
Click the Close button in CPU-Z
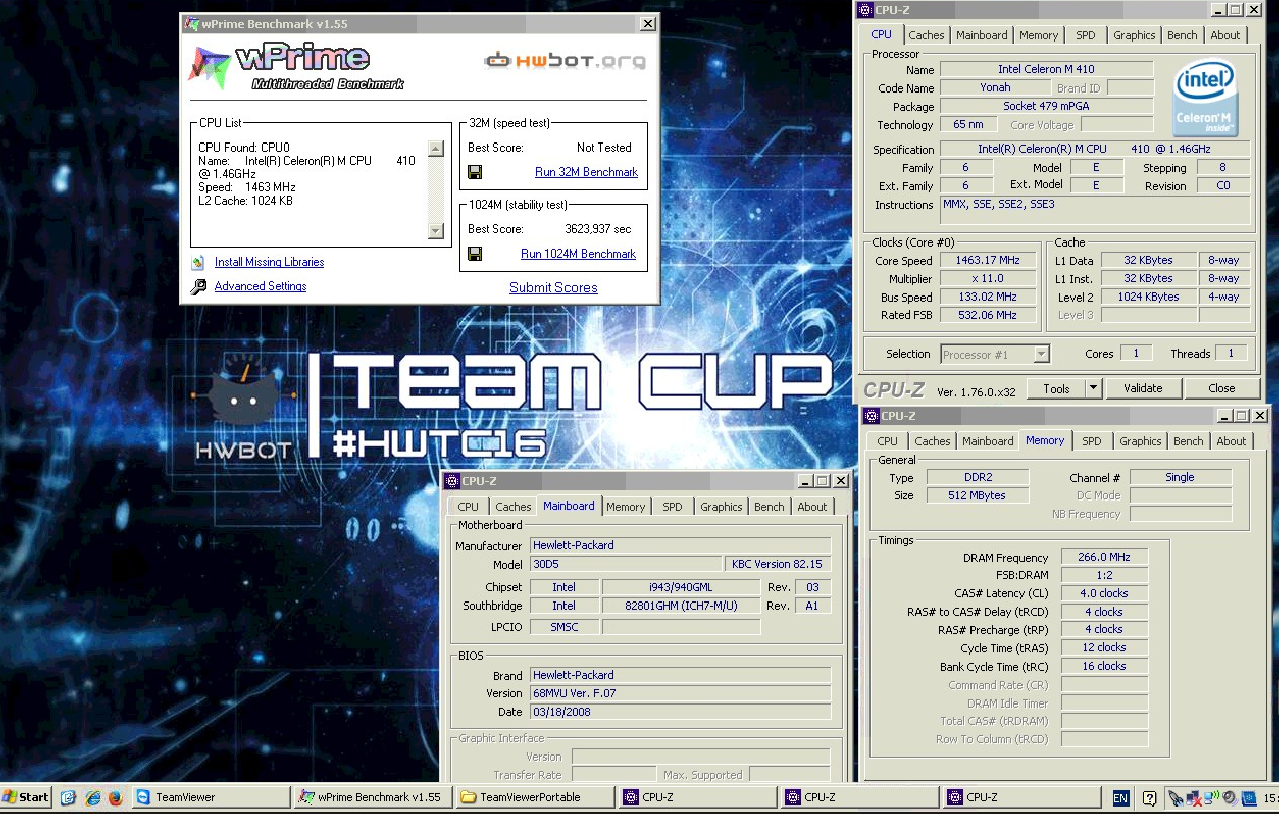[x=1221, y=388]
